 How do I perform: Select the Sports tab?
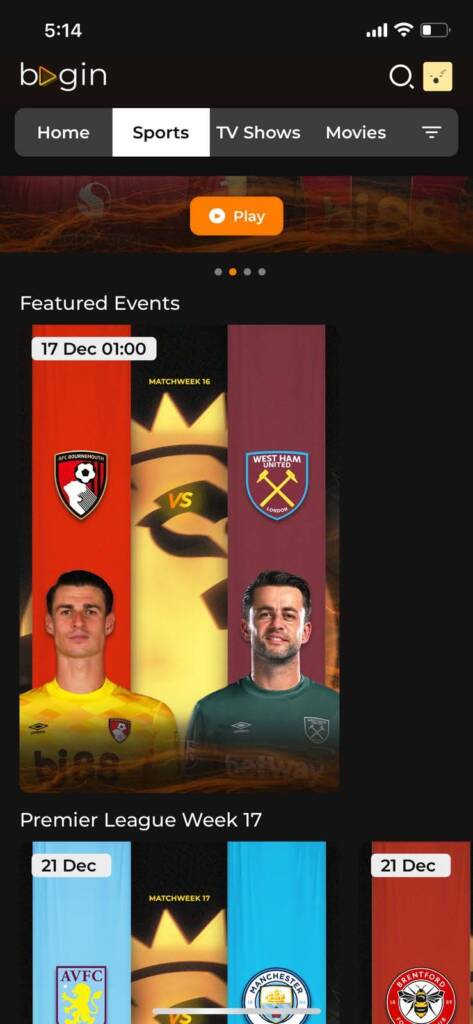coord(161,133)
